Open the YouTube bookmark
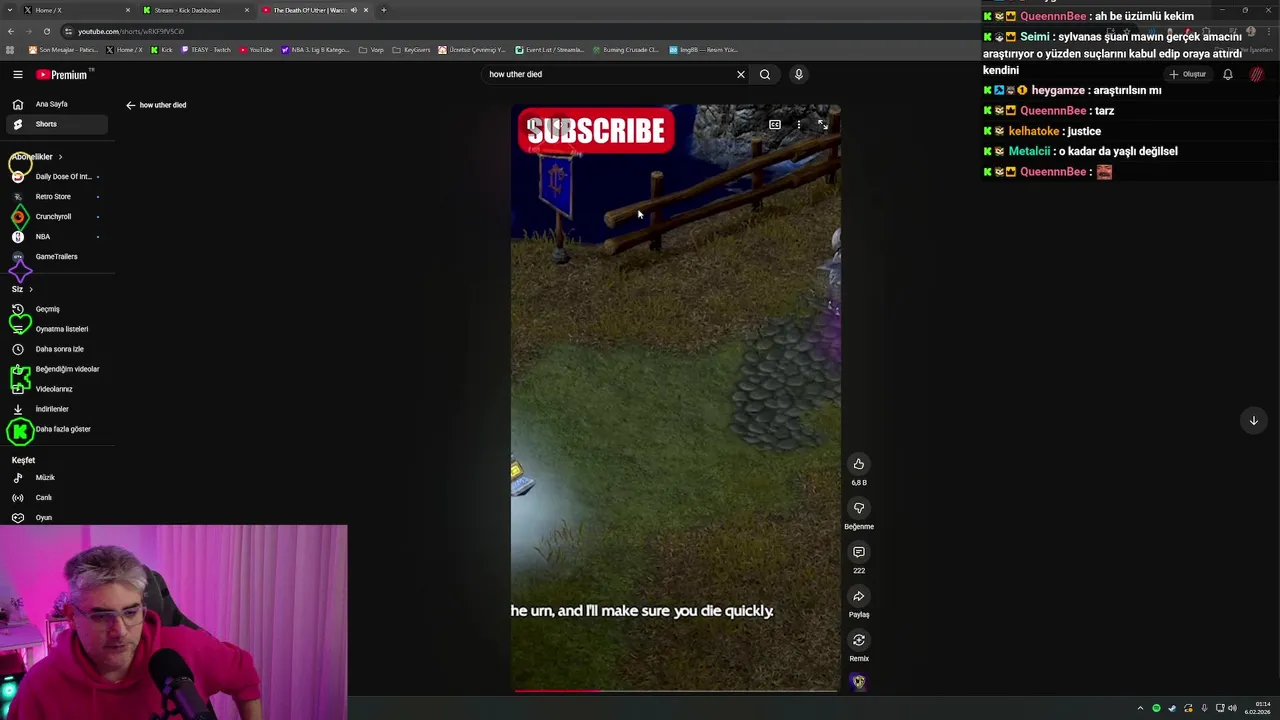Screen dimensions: 1280x720 coord(256,49)
